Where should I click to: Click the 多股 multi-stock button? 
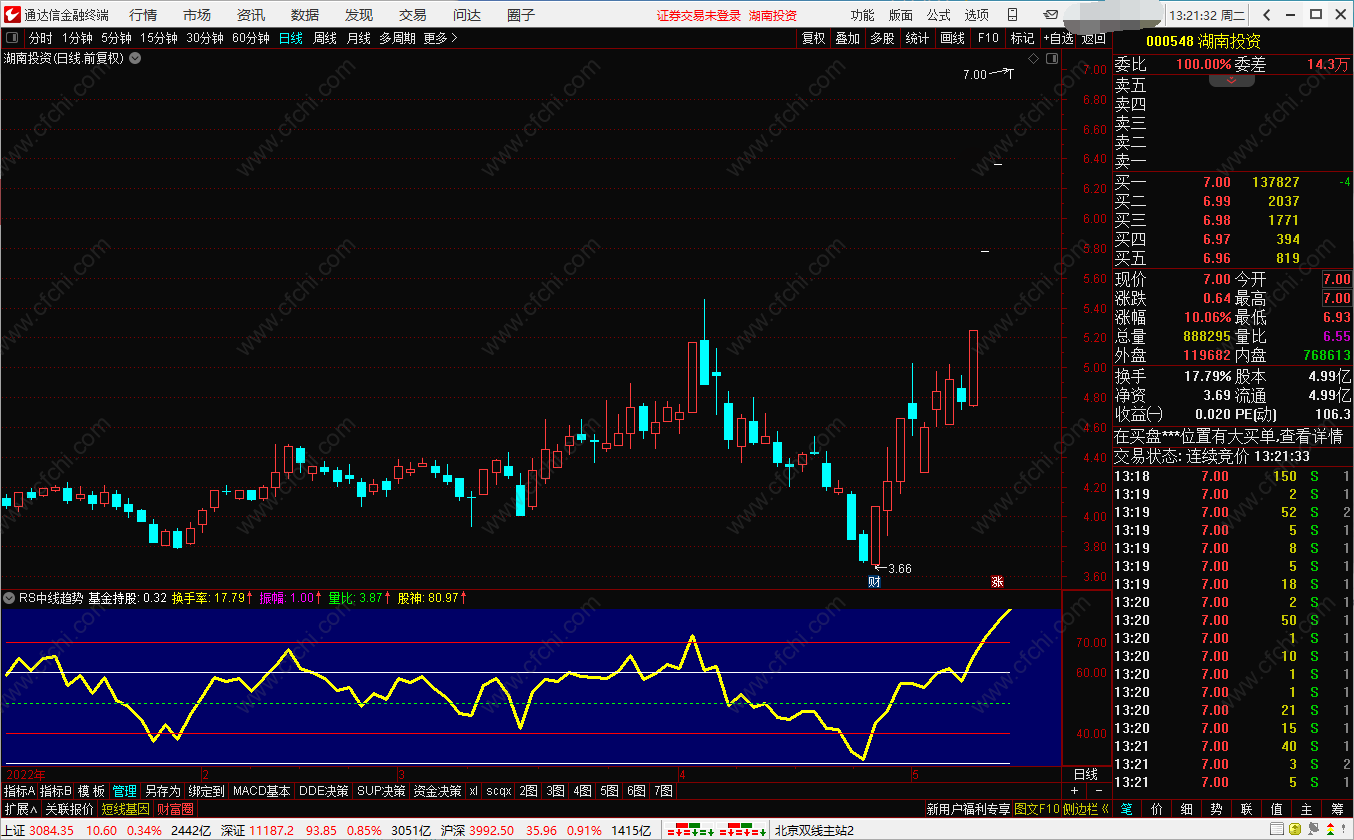pyautogui.click(x=882, y=38)
